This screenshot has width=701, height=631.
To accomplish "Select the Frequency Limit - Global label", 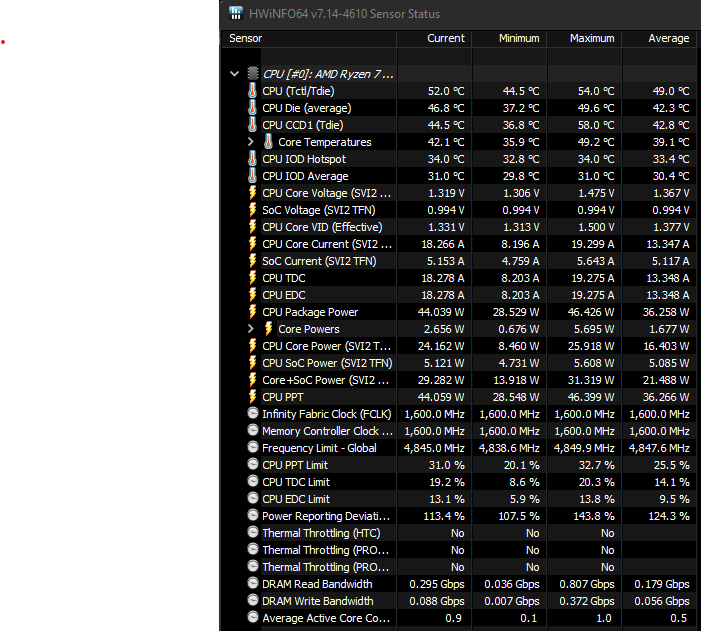I will click(x=319, y=448).
